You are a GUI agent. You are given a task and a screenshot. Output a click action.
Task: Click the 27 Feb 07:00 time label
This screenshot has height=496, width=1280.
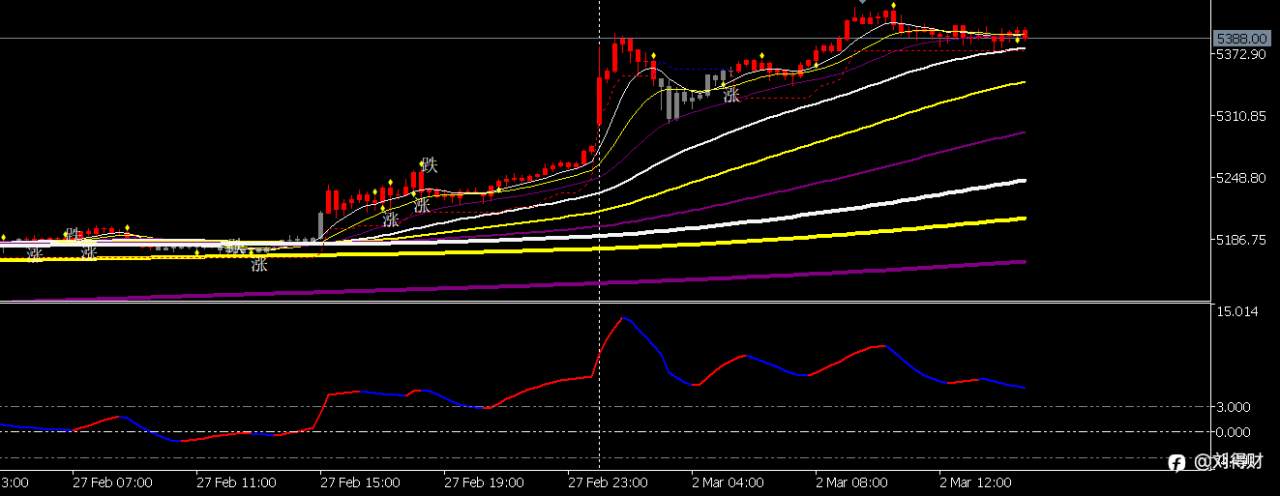[112, 482]
